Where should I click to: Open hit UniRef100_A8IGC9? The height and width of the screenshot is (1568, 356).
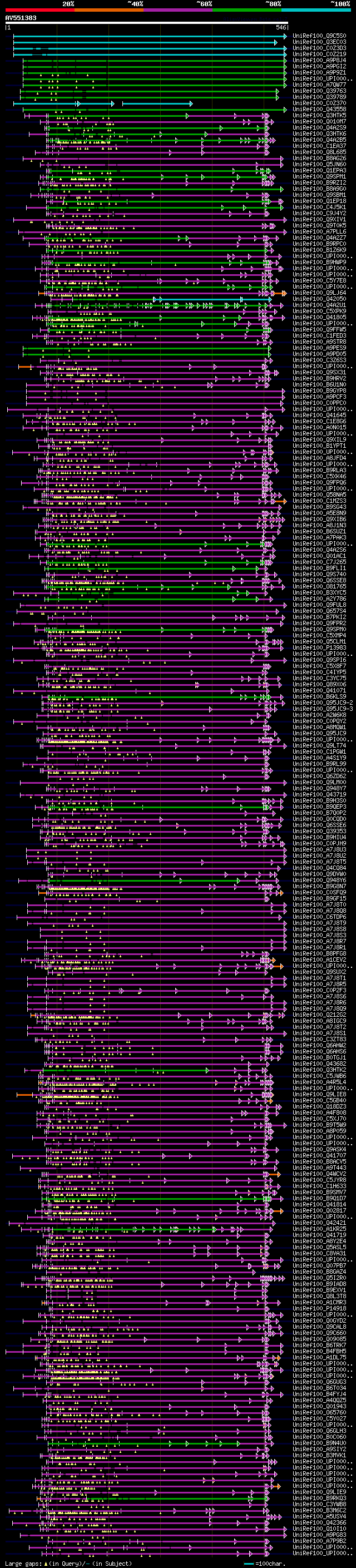(319, 1021)
